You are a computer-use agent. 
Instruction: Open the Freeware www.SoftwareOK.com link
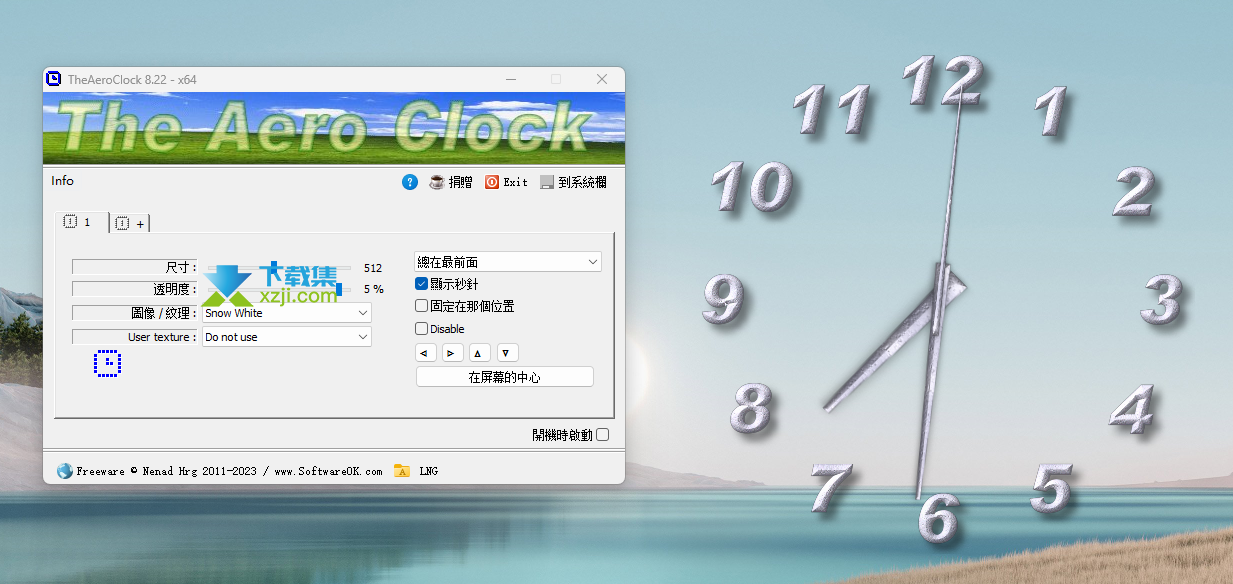pos(220,471)
